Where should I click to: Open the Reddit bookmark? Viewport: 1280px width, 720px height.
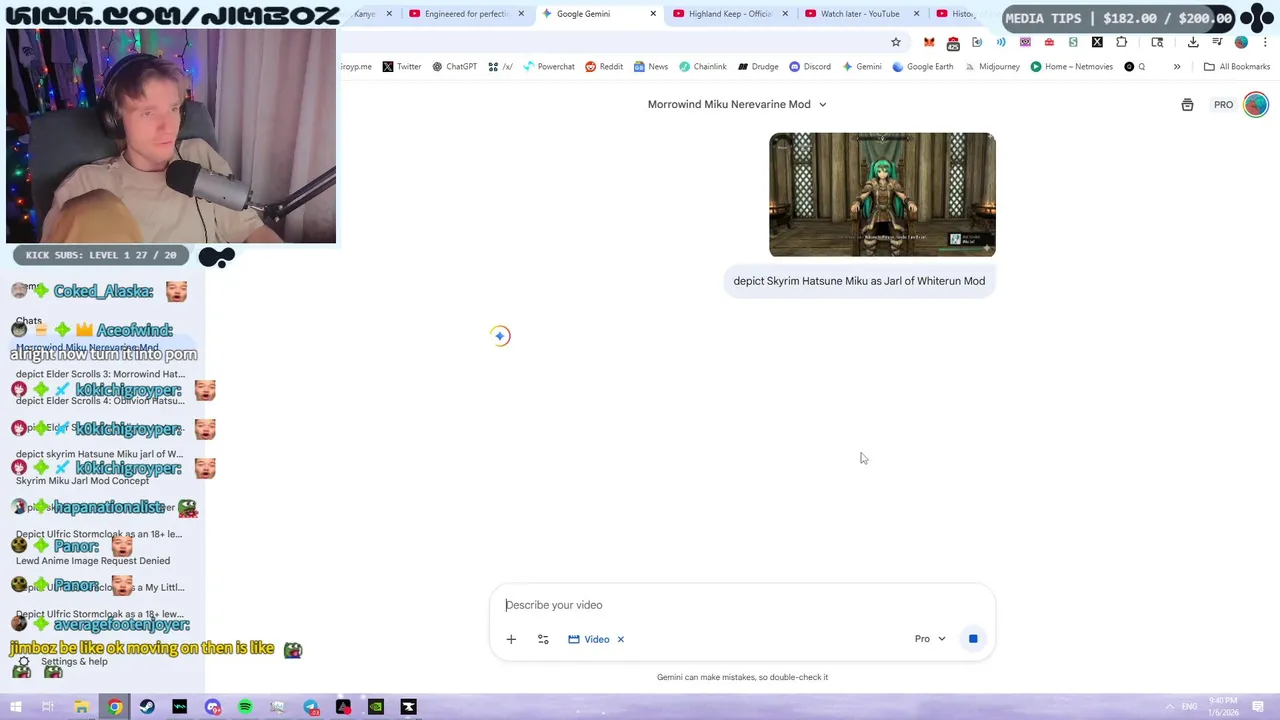(604, 67)
